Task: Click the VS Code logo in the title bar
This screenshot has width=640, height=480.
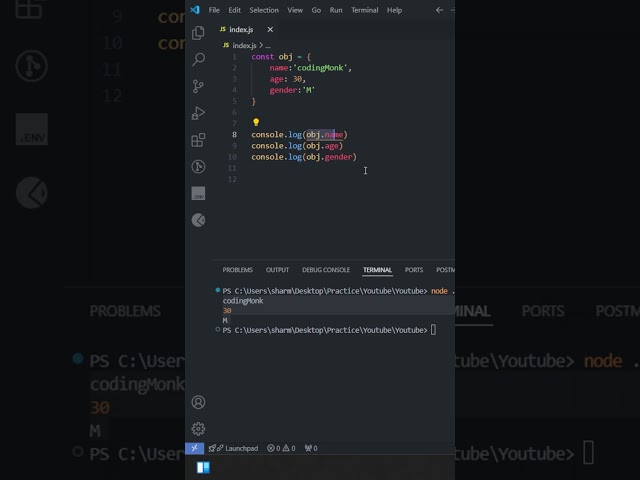Action: pos(195,10)
